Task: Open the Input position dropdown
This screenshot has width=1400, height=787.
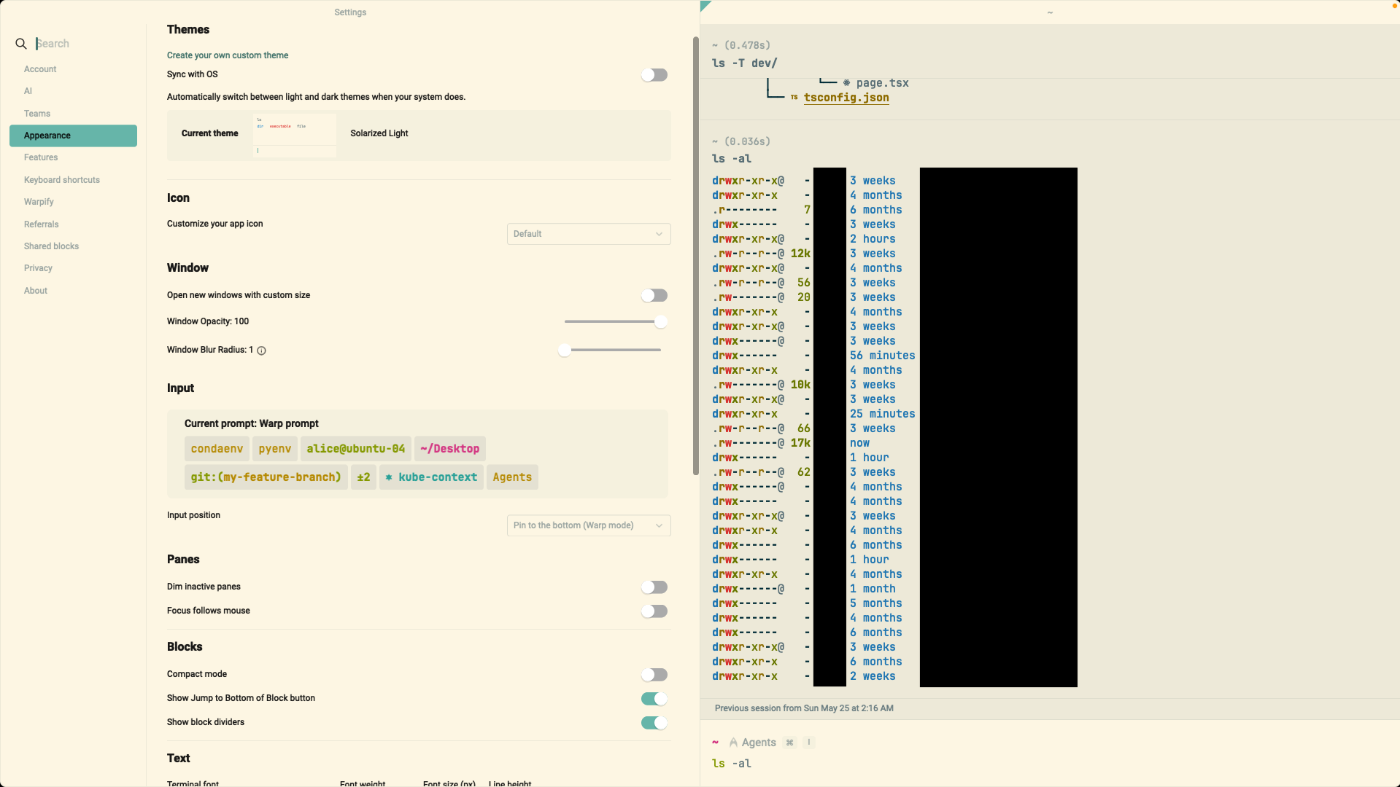Action: (589, 526)
